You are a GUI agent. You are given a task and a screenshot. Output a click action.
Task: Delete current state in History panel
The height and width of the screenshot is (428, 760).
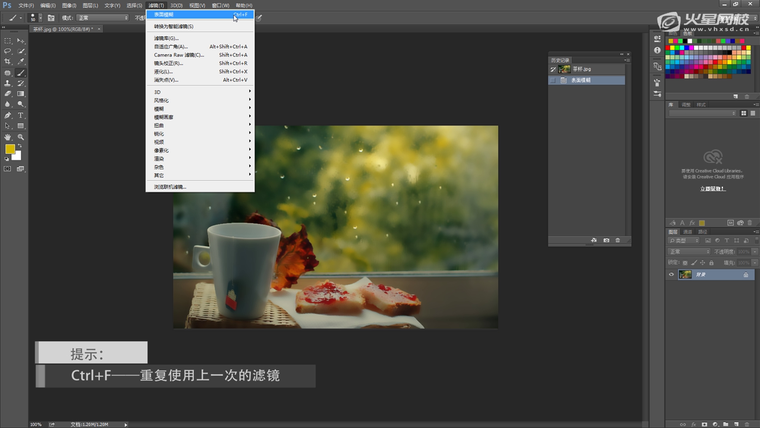coord(618,240)
